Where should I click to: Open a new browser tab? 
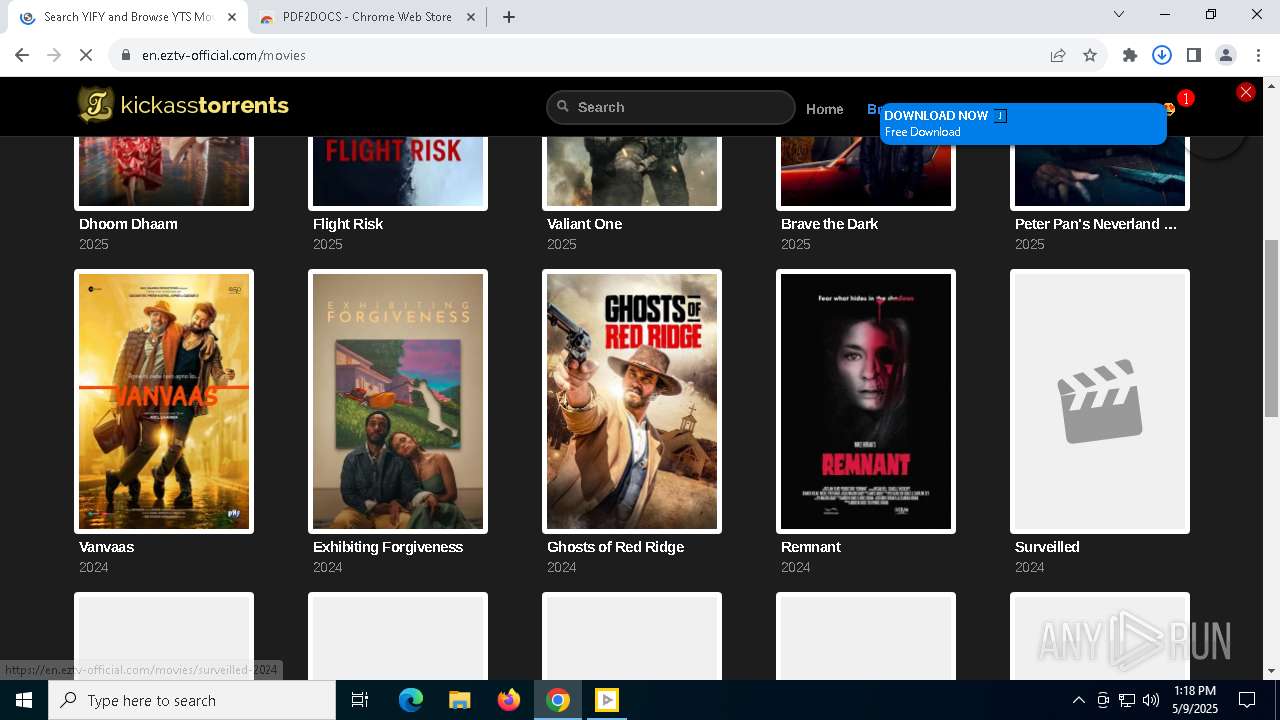[509, 17]
